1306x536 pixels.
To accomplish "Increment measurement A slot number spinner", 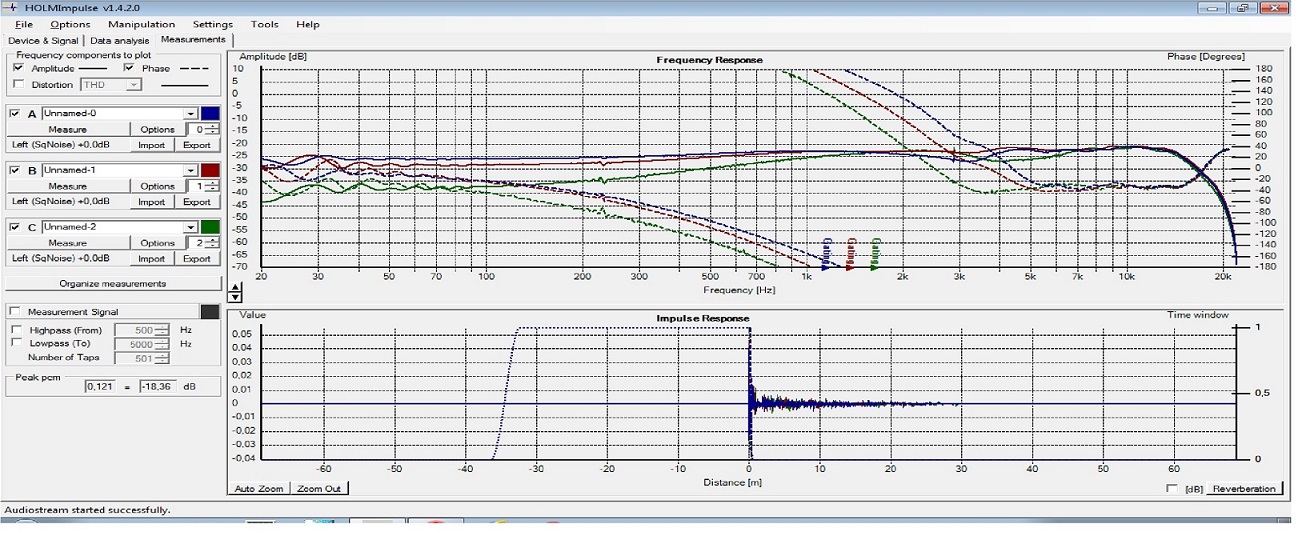I will [x=212, y=126].
